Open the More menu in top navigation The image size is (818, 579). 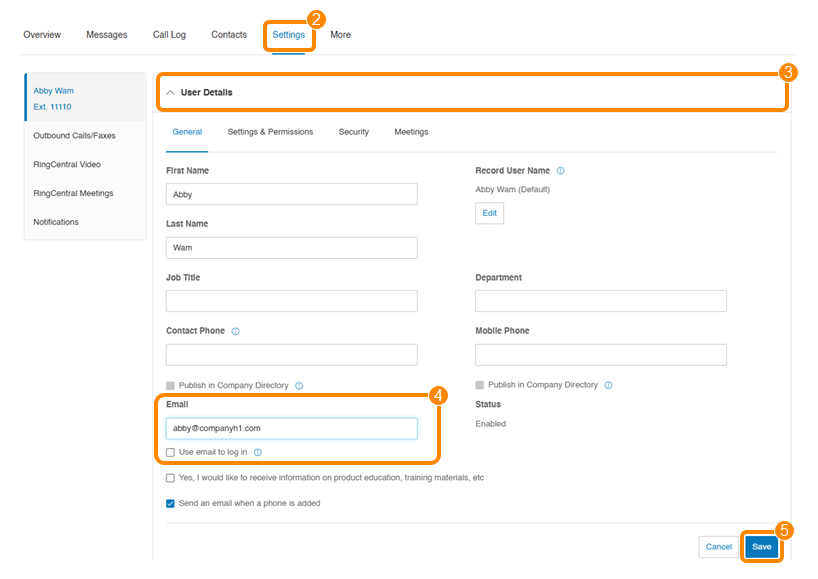(340, 35)
